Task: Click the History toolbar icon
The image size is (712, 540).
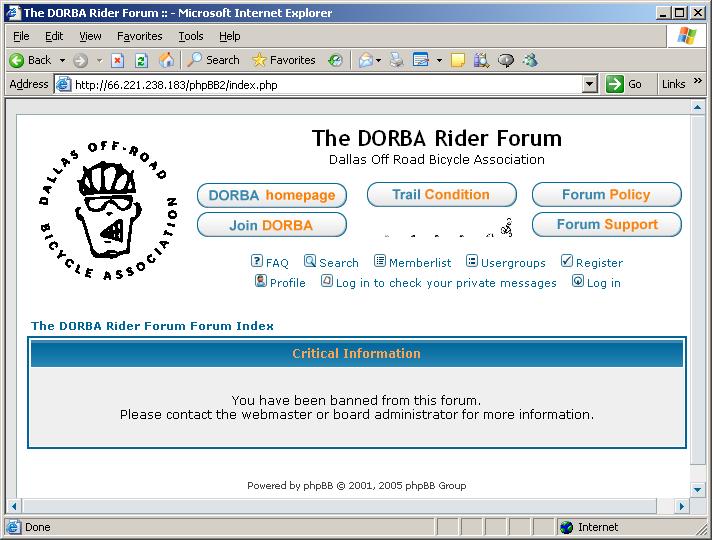Action: click(x=335, y=60)
